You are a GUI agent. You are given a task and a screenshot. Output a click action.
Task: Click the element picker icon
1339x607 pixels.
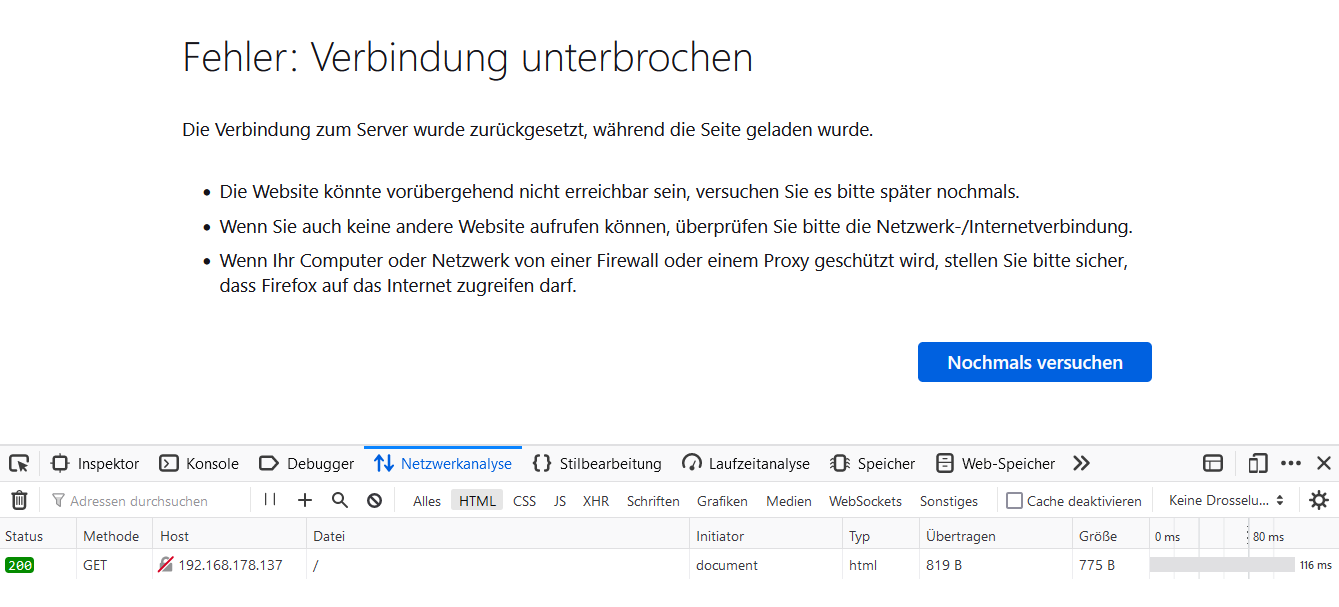point(19,464)
